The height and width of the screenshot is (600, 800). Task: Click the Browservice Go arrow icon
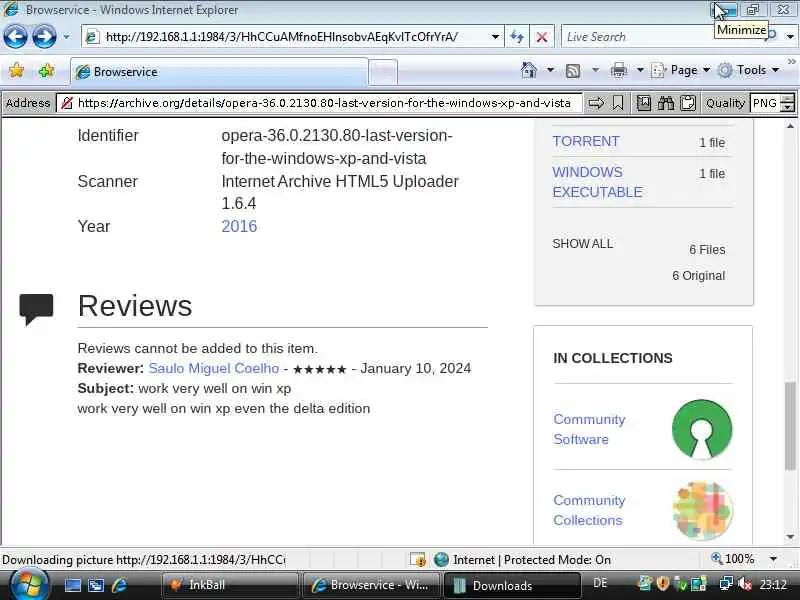coord(596,103)
